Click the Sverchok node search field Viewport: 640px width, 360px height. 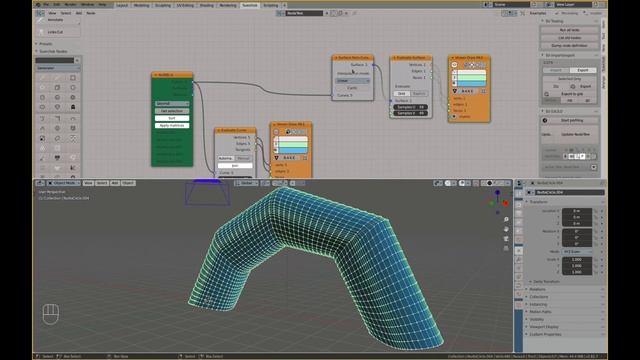[x=55, y=60]
